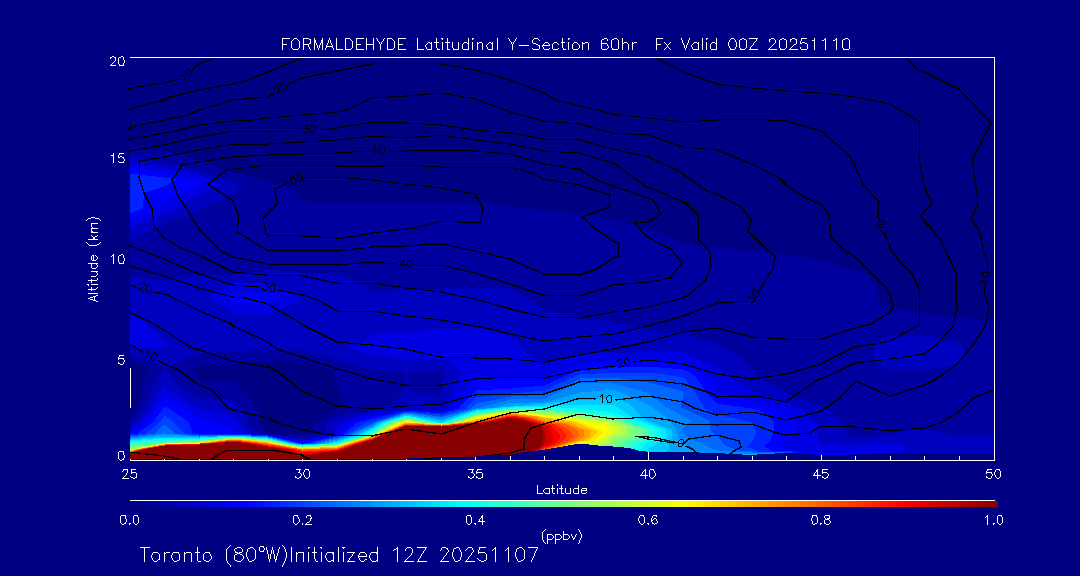The image size is (1080, 576).
Task: Click the horizontal ppbv color scale bar
Action: [563, 504]
